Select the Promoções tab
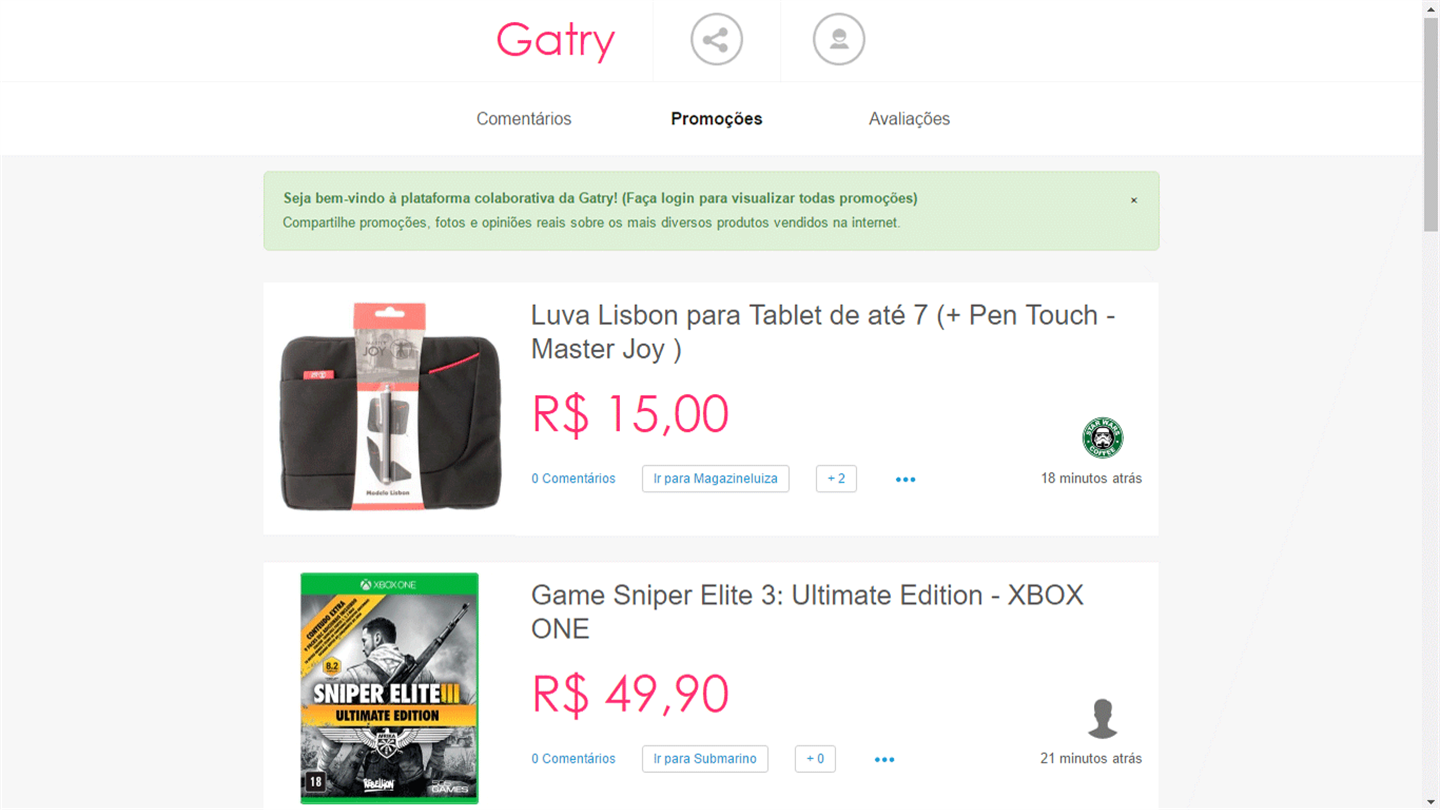The width and height of the screenshot is (1440, 810). coord(716,119)
